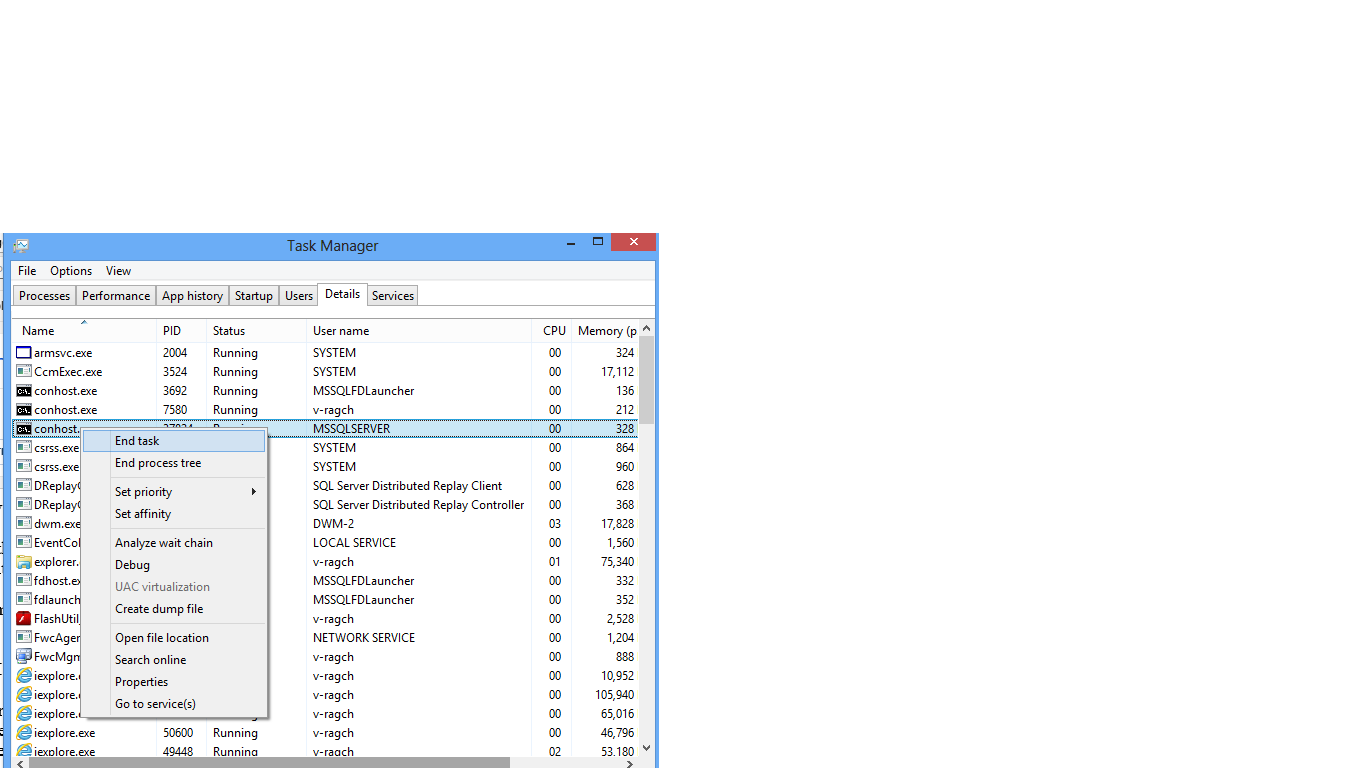Click Create dump file
This screenshot has height=768, width=1366.
[x=174, y=609]
